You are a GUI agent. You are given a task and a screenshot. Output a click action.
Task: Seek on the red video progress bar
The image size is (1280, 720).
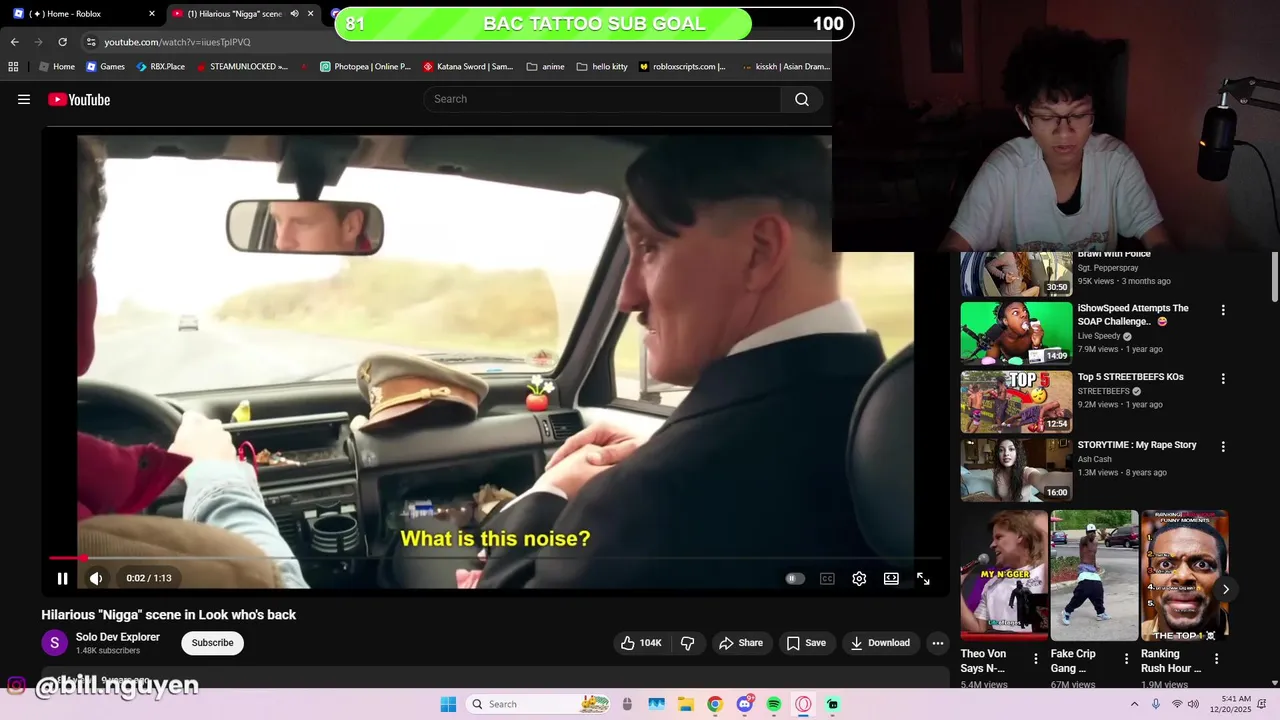[495, 558]
